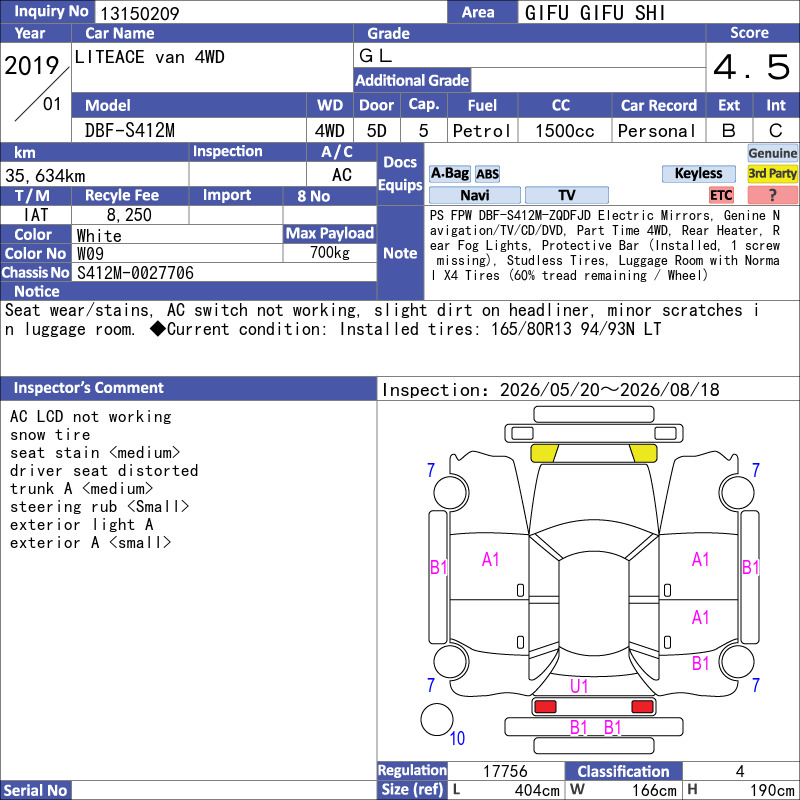Click the Serial No field

[x=224, y=790]
